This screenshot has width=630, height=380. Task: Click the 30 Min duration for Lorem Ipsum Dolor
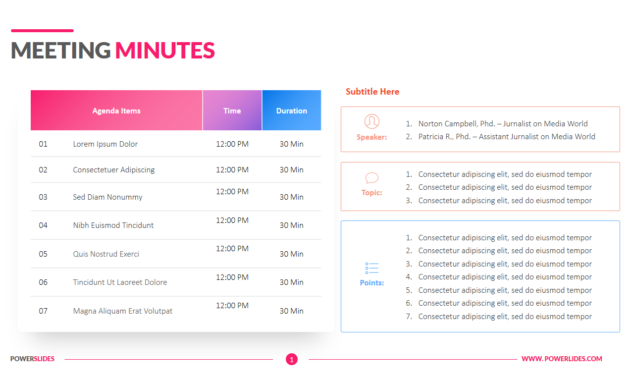pyautogui.click(x=292, y=144)
